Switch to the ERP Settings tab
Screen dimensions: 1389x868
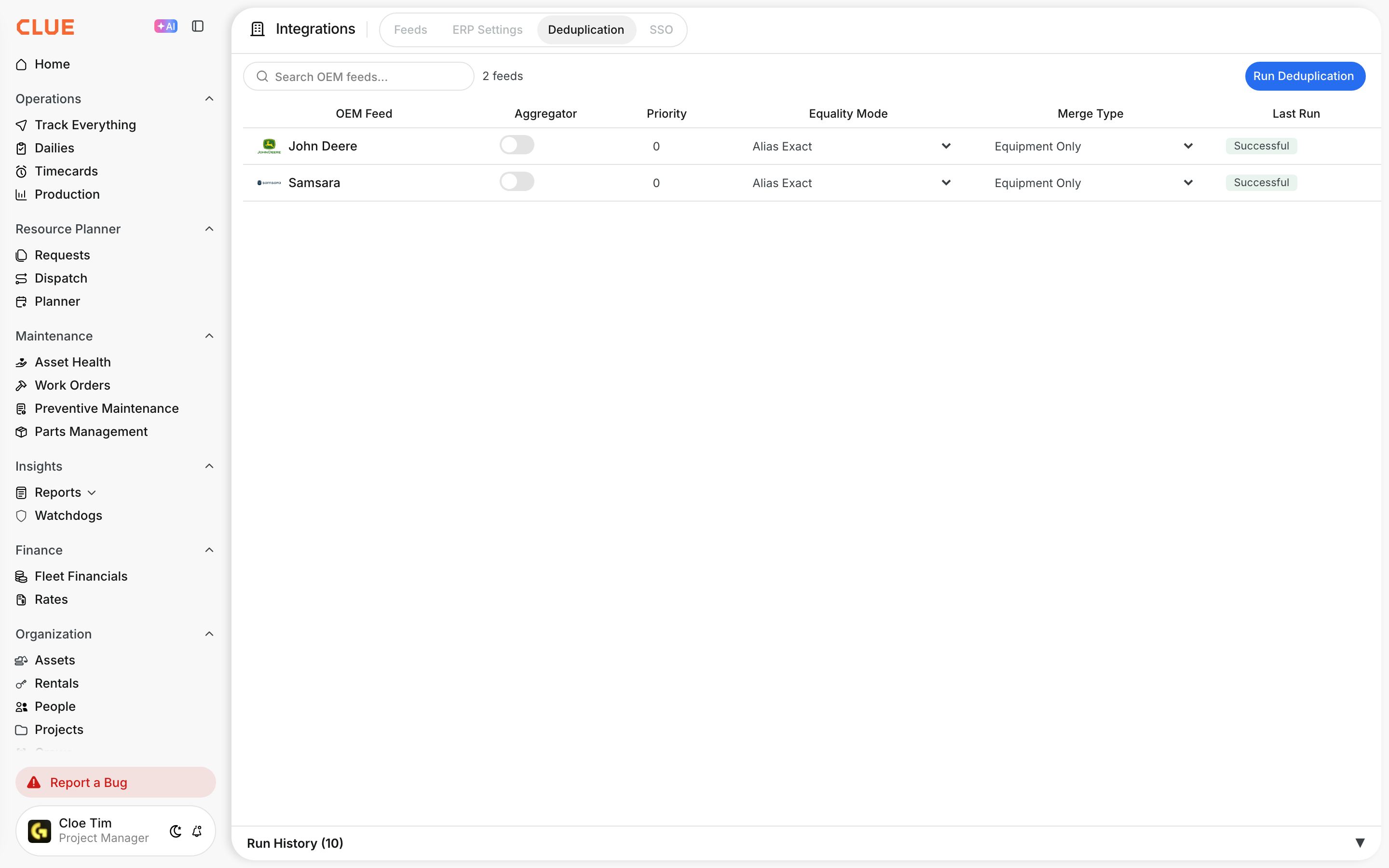(x=487, y=30)
